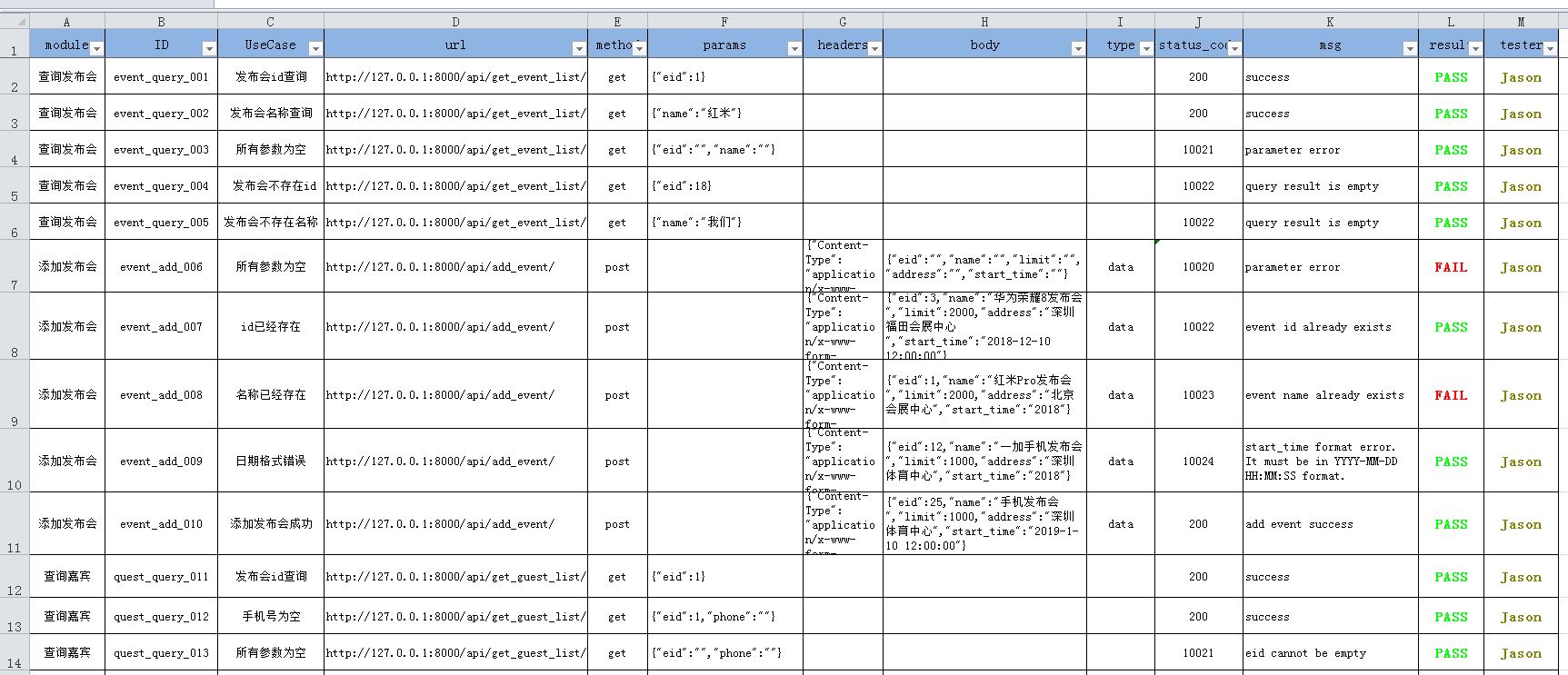Select row 7 header
Screen dimensions: 1568x675
(x=15, y=266)
